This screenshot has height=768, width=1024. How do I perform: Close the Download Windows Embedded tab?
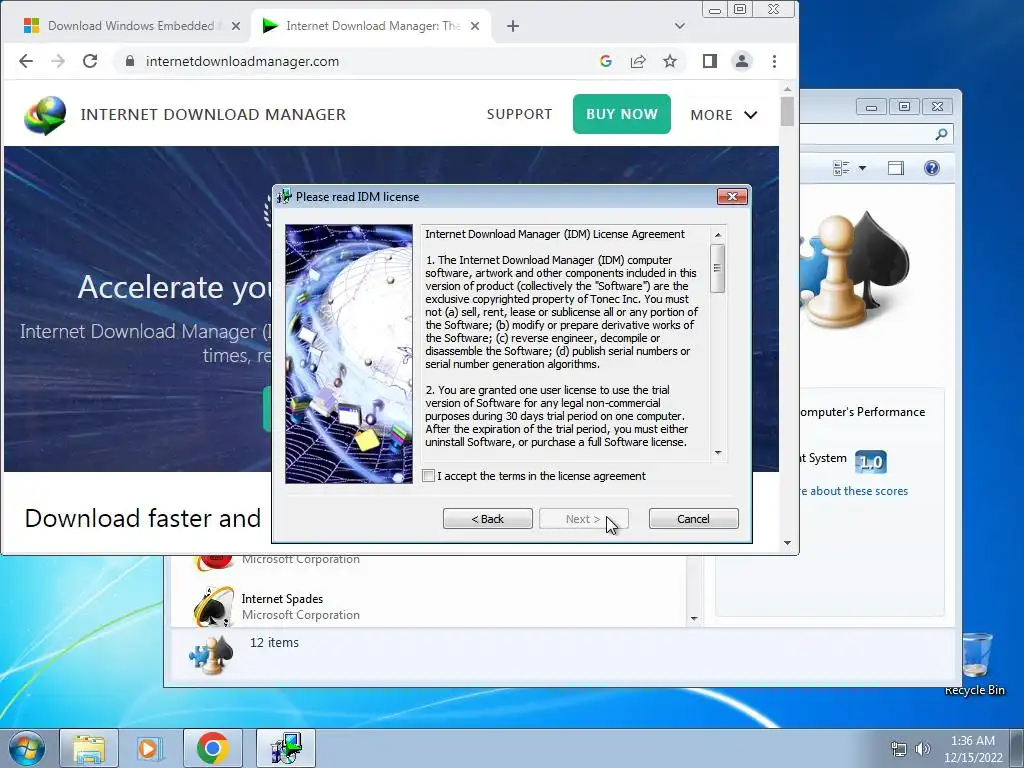[236, 26]
